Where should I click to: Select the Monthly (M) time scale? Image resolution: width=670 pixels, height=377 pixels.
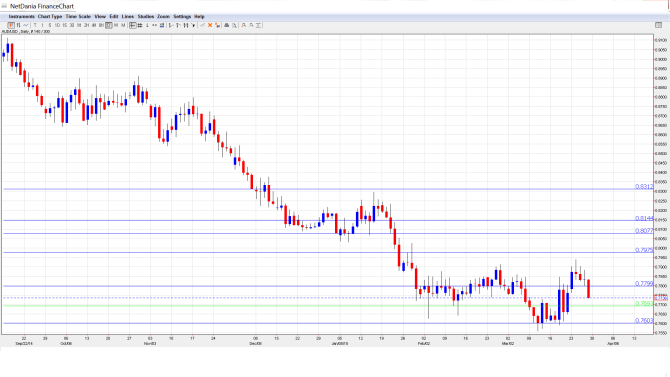[123, 25]
